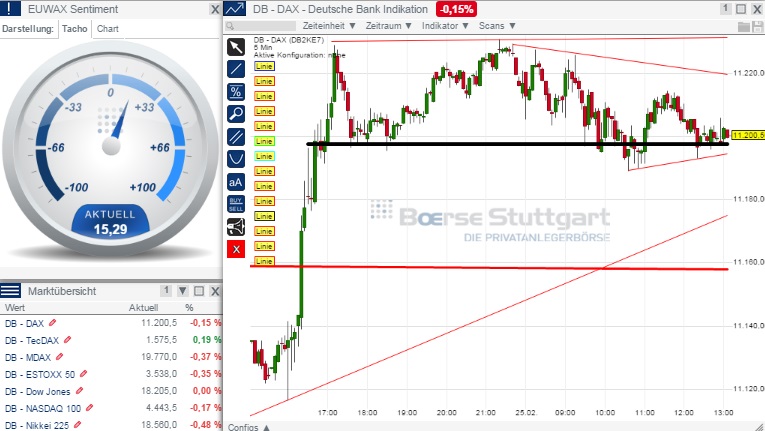This screenshot has width=765, height=431.
Task: Click pencil icon next to DB - MDAX
Action: tap(60, 357)
